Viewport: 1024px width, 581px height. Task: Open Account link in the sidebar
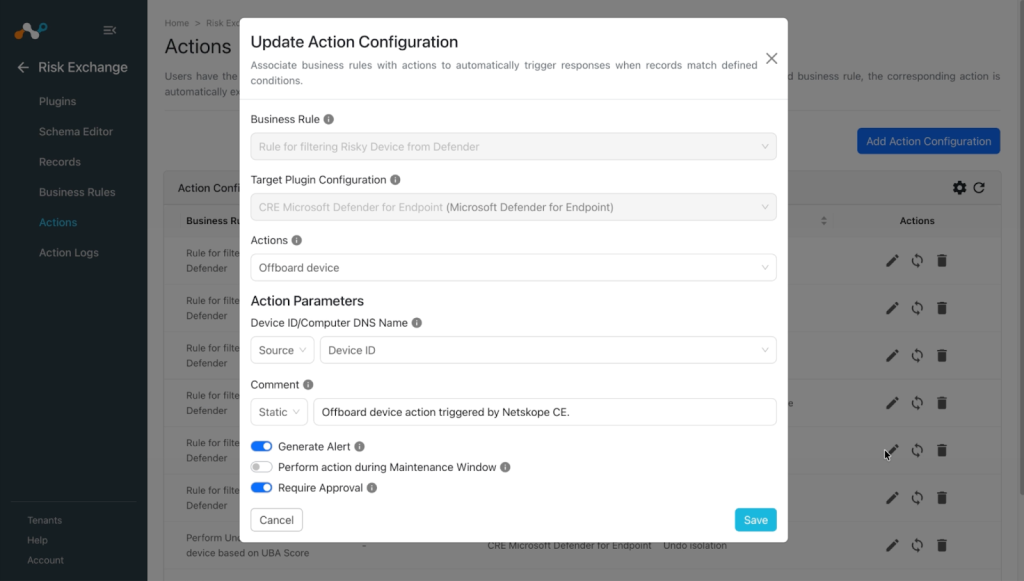point(46,560)
